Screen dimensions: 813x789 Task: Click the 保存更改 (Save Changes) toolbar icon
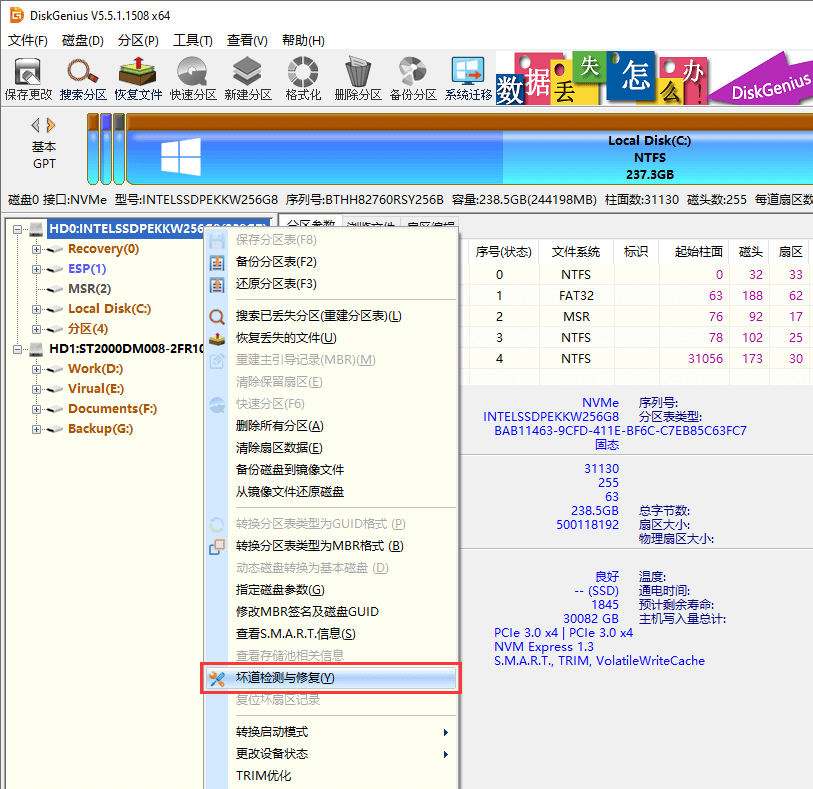point(26,77)
